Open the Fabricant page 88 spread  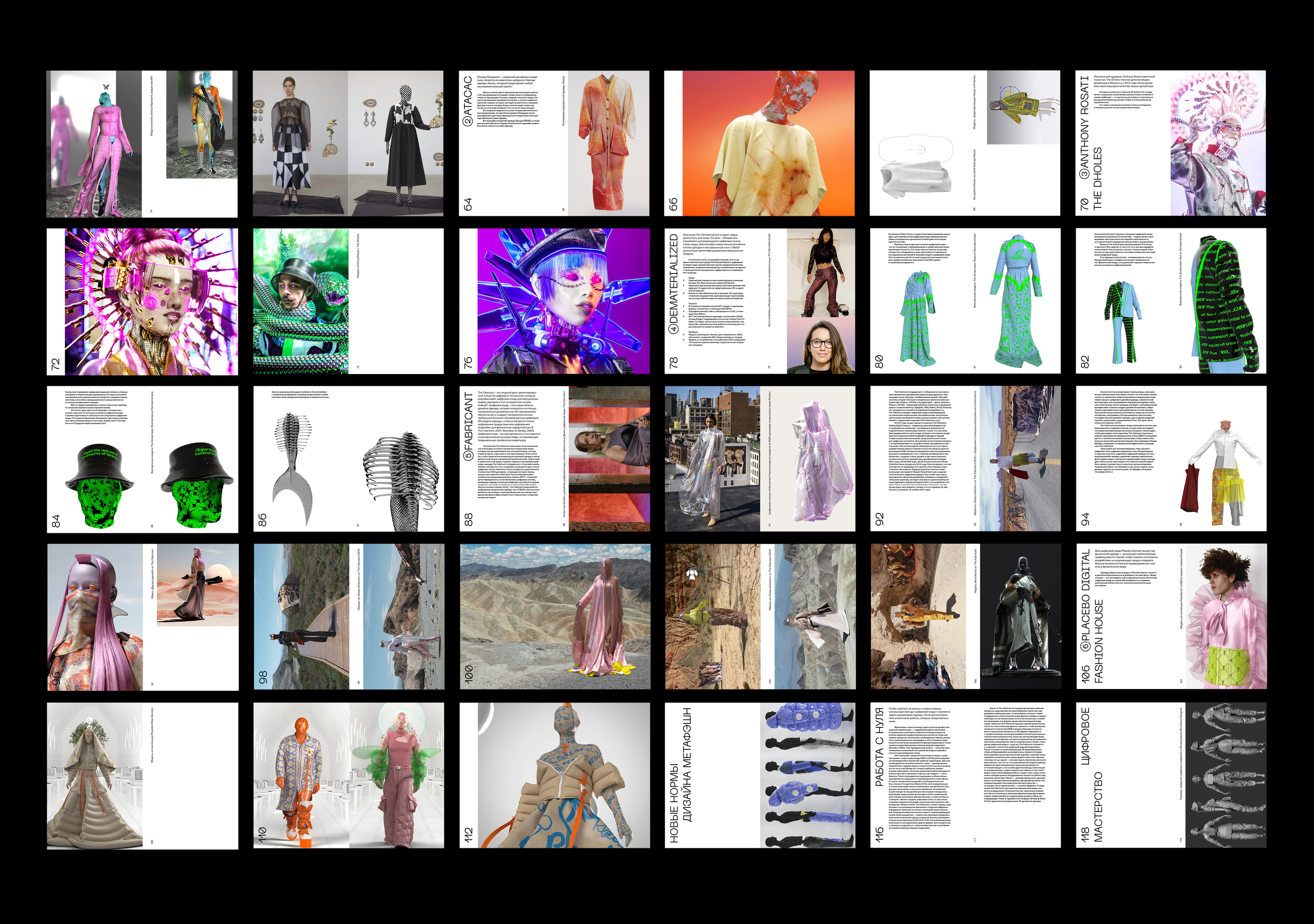coord(554,459)
